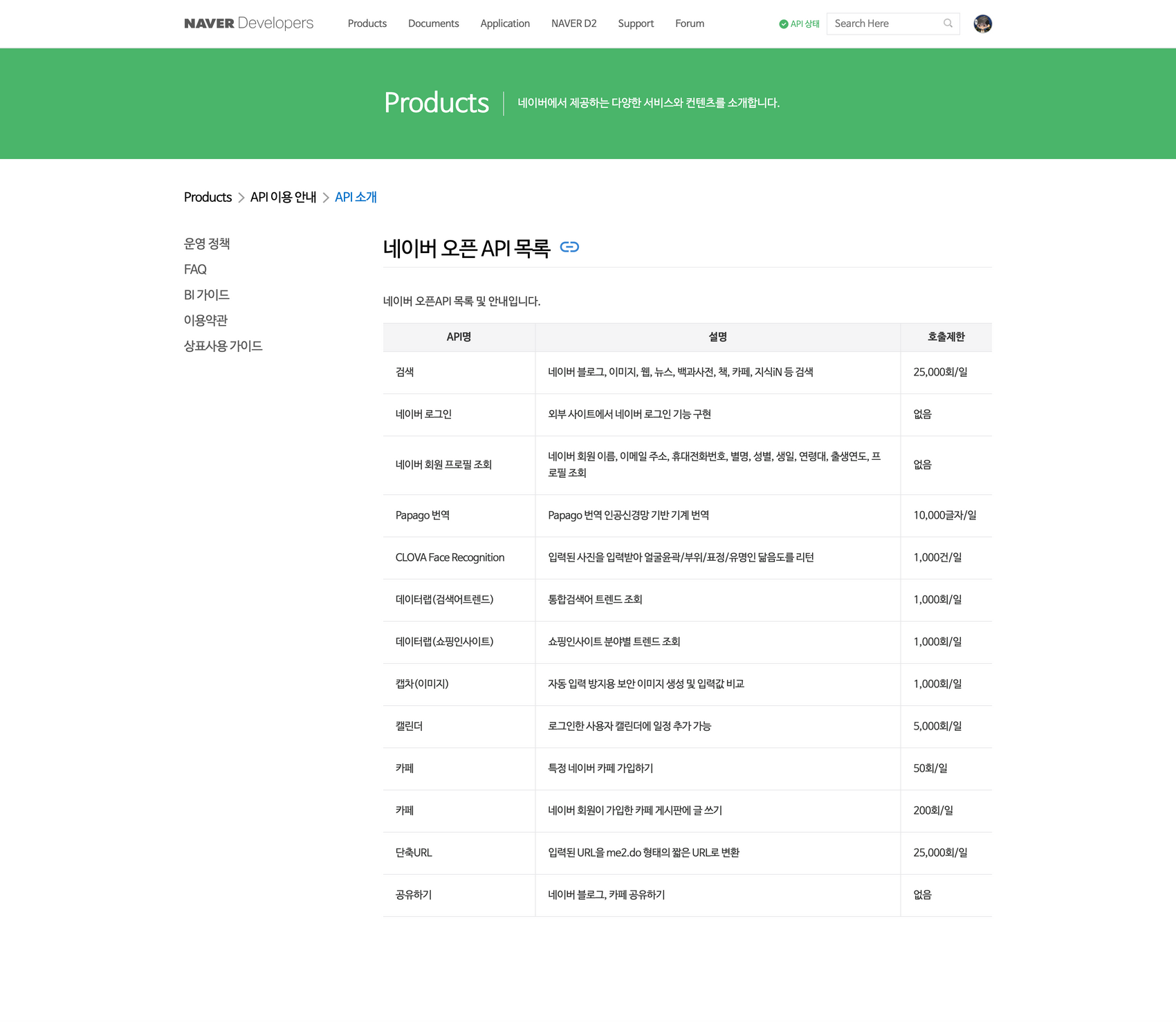Viewport: 1176px width, 1022px height.
Task: Click the me2.do 단축 URL description text
Action: [x=644, y=853]
